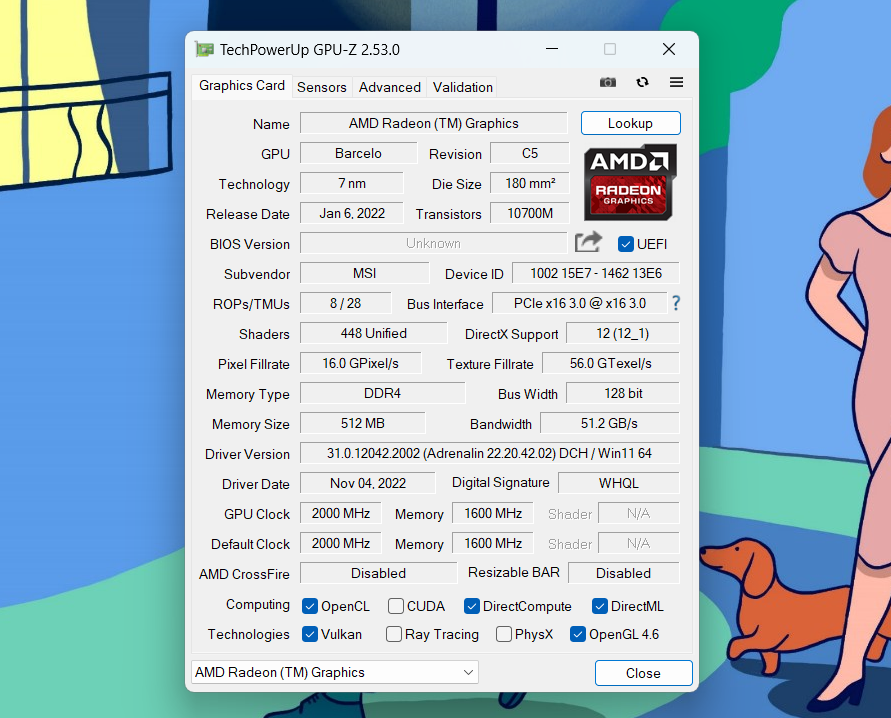Toggle the OpenCL checkbox
The image size is (891, 718).
point(310,606)
